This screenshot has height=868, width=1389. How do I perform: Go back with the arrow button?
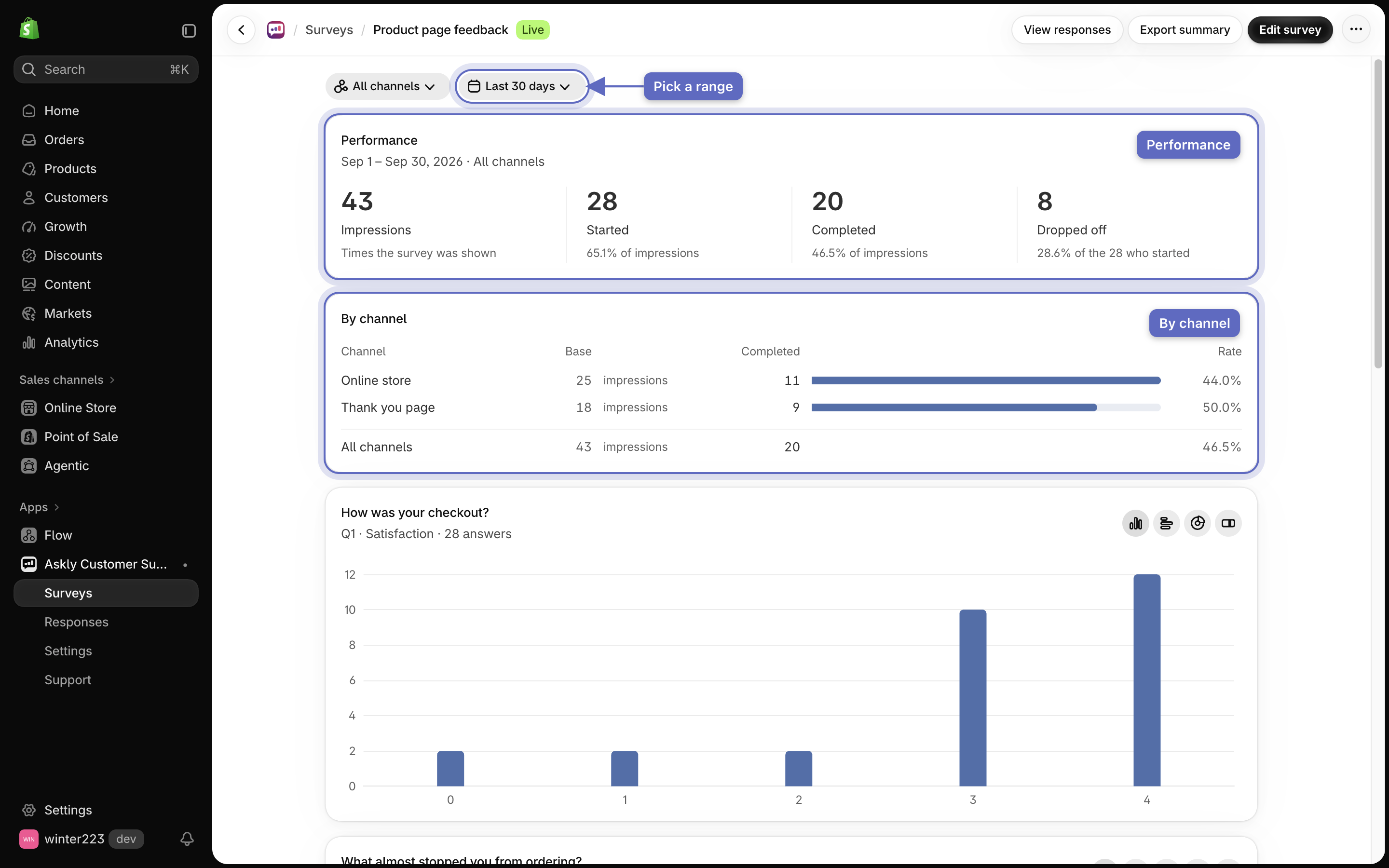[x=241, y=30]
